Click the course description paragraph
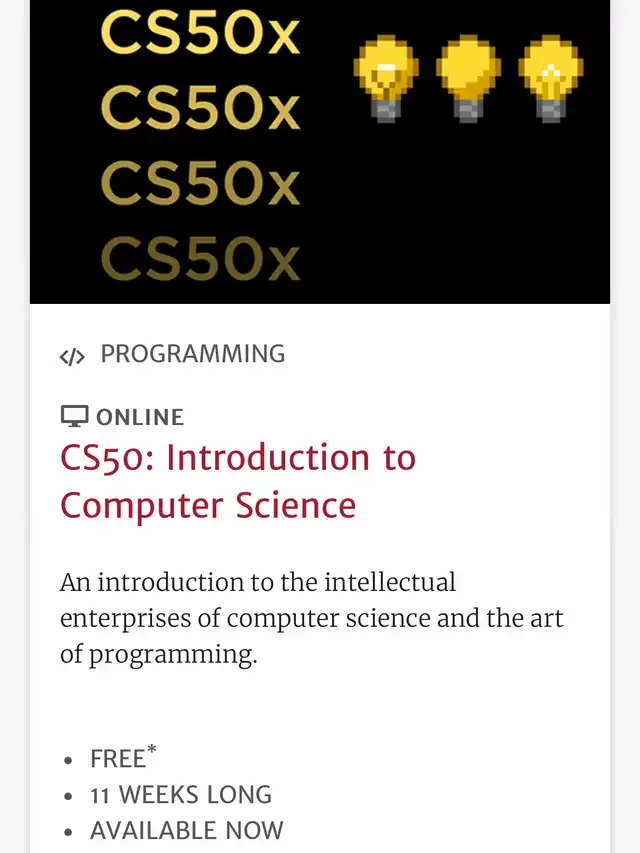The height and width of the screenshot is (853, 640). tap(311, 618)
